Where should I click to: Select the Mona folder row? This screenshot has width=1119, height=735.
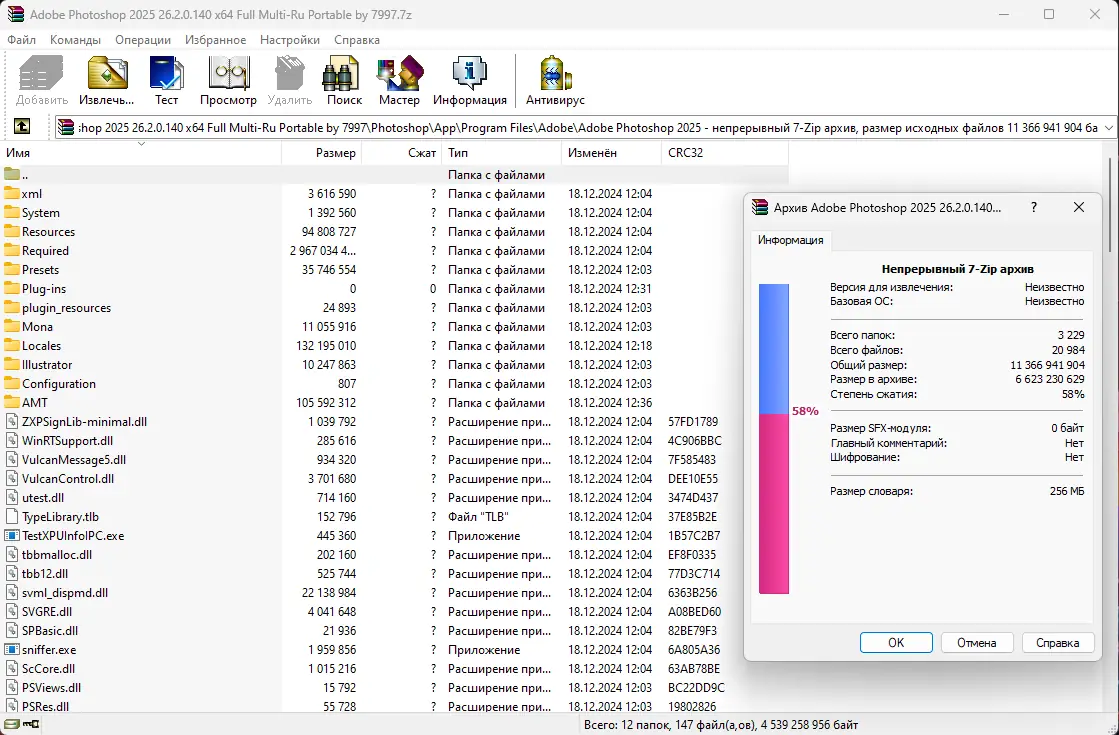coord(395,327)
